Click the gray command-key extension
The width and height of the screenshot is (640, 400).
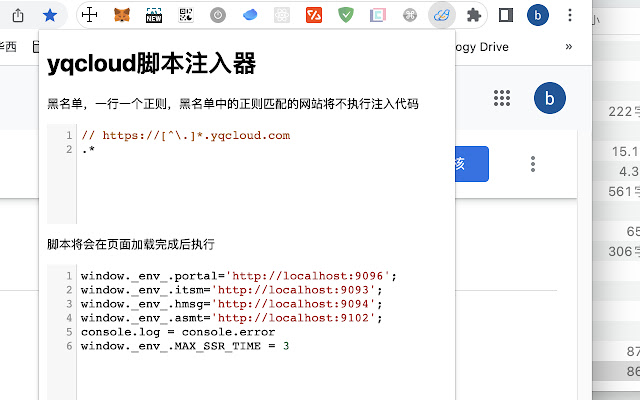pyautogui.click(x=410, y=16)
